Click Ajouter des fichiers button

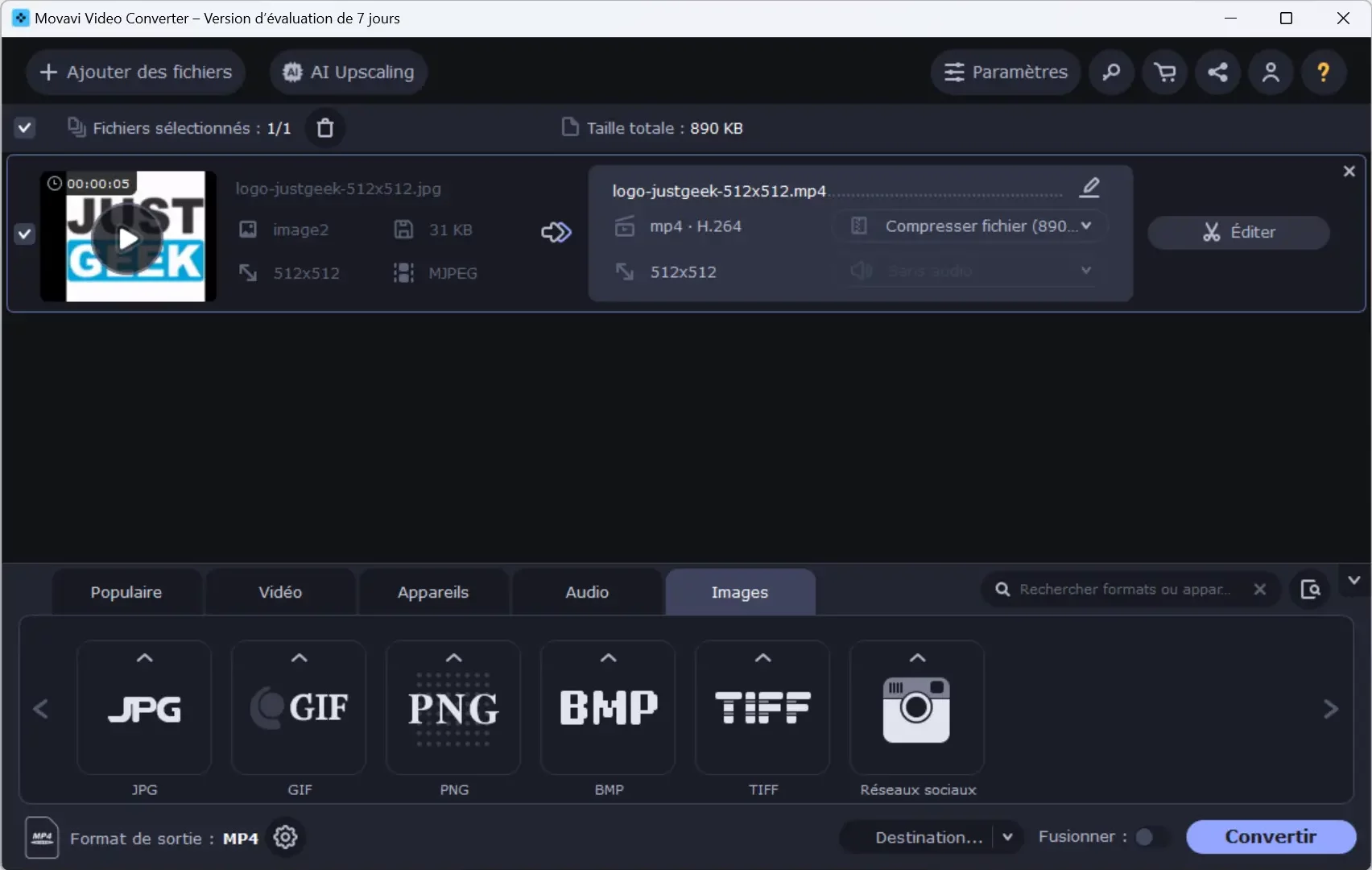point(135,72)
